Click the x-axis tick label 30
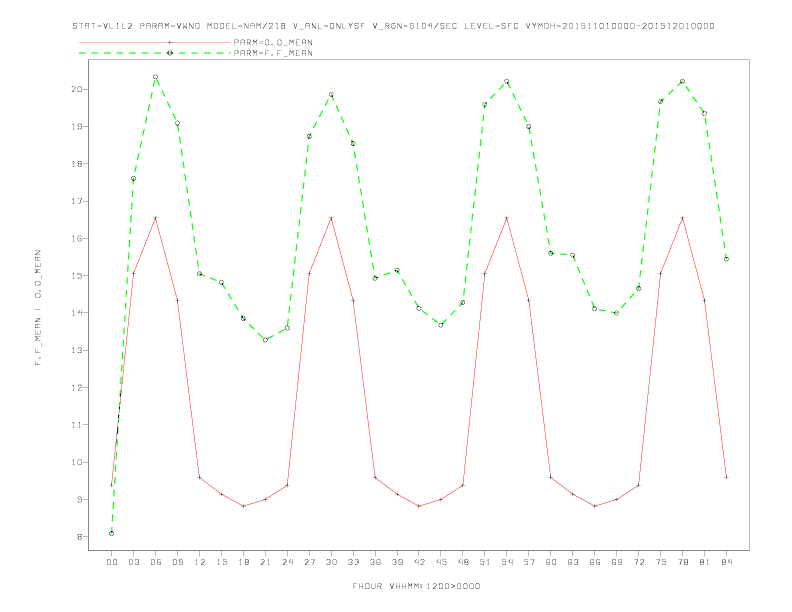The image size is (792, 612). [x=331, y=562]
